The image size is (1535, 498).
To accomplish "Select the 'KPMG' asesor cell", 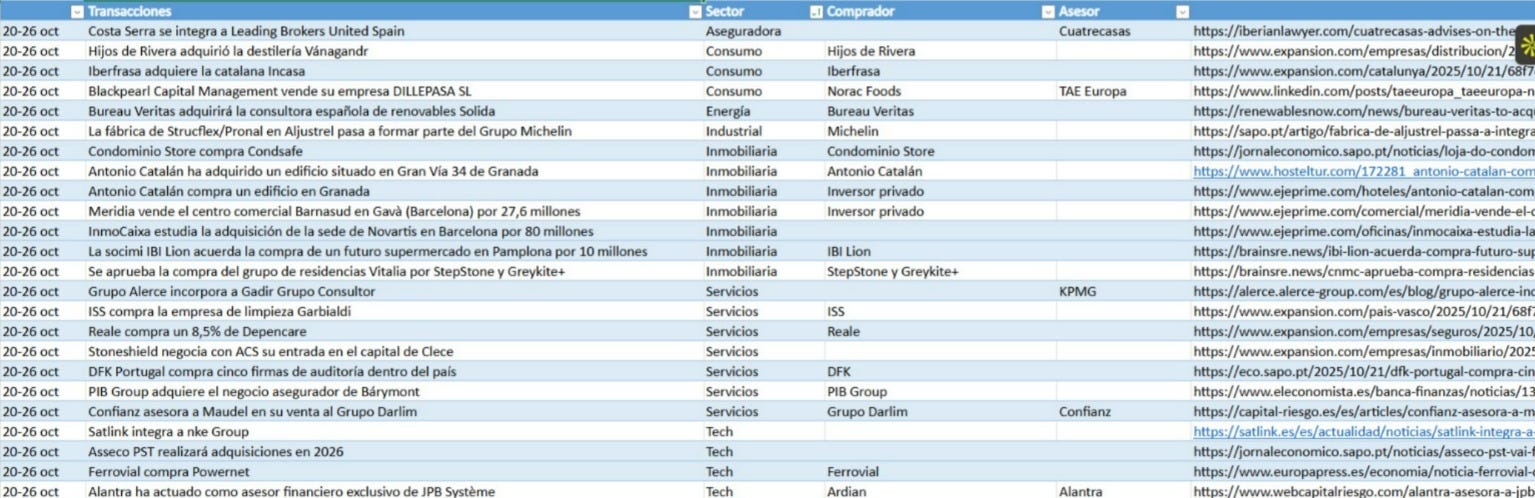I will pos(1123,291).
